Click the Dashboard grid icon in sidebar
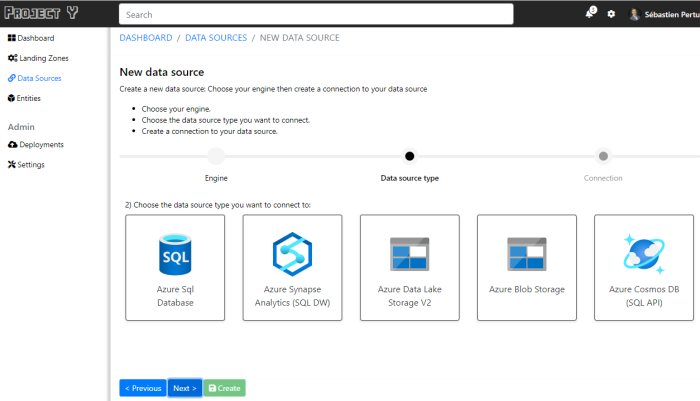 (x=12, y=38)
